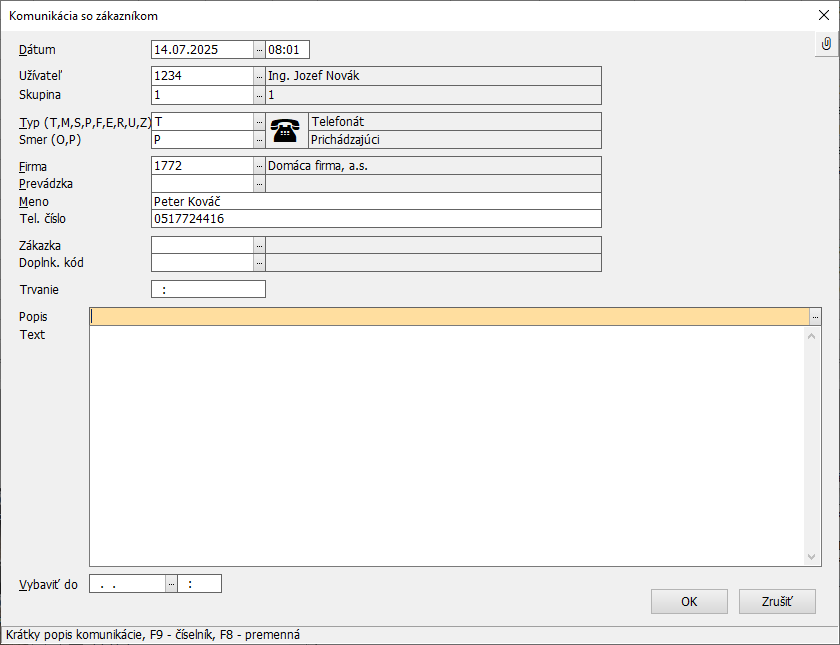The height and width of the screenshot is (645, 840).
Task: Open the Vybaviť do date picker
Action: coord(171,584)
